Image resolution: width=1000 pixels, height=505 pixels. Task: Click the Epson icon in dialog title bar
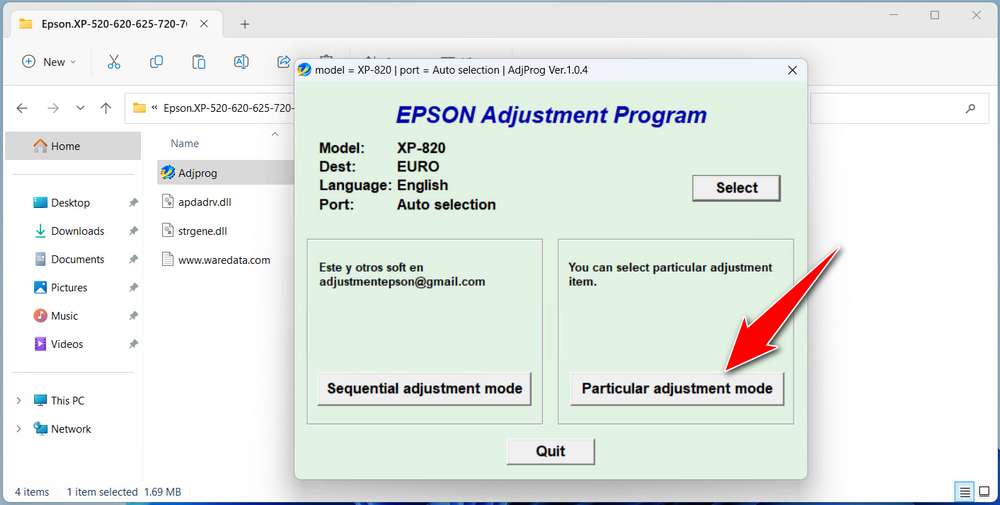coord(304,70)
